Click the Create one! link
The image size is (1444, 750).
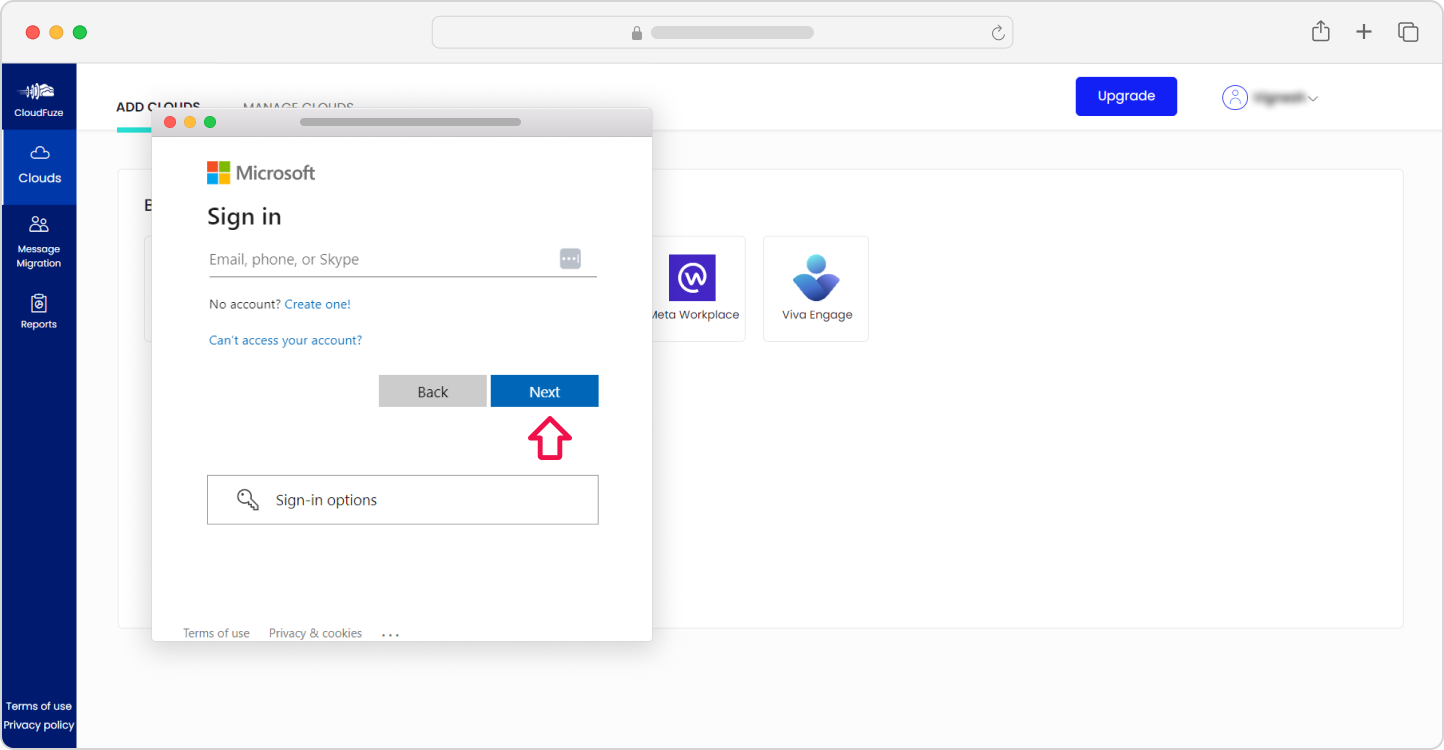[x=317, y=304]
